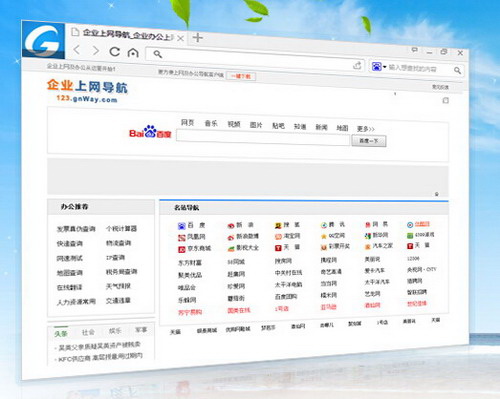
Task: Open 京东商城 site icon
Action: pos(181,249)
